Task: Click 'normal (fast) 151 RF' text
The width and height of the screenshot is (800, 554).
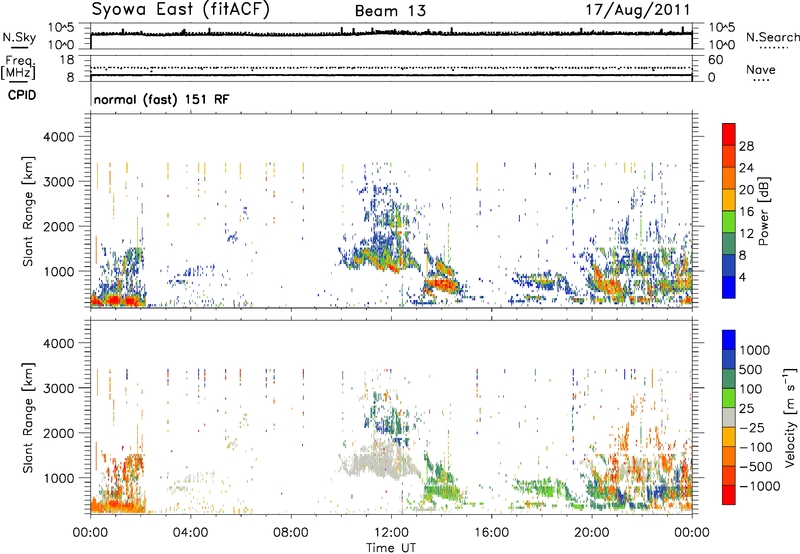Action: click(161, 99)
